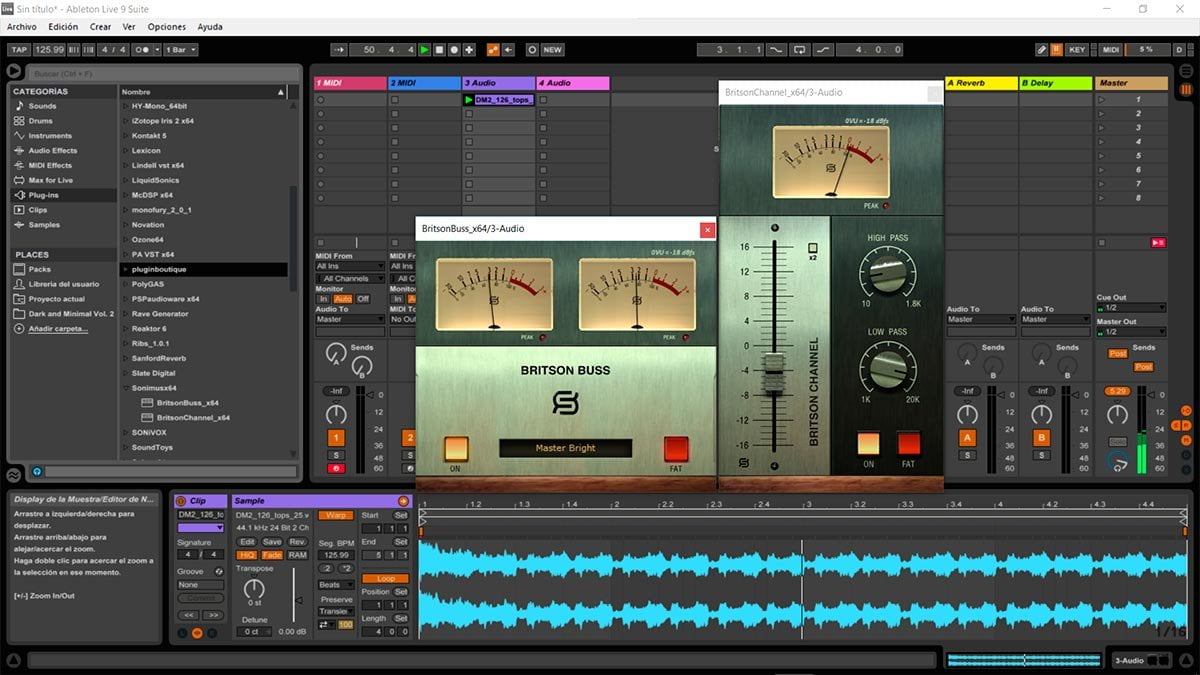Open the Ayuda menu
1200x675 pixels.
tap(210, 27)
